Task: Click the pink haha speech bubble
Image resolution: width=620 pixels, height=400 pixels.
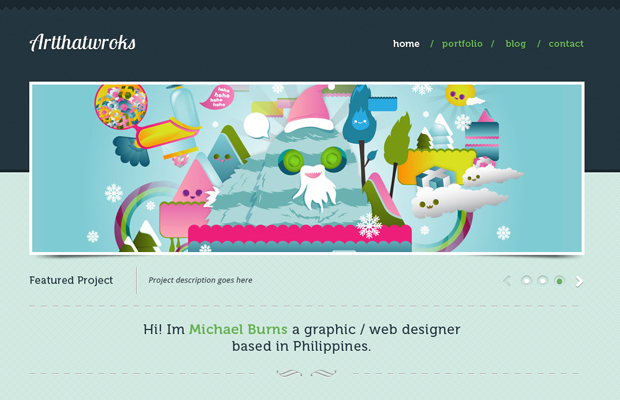Action: click(218, 97)
